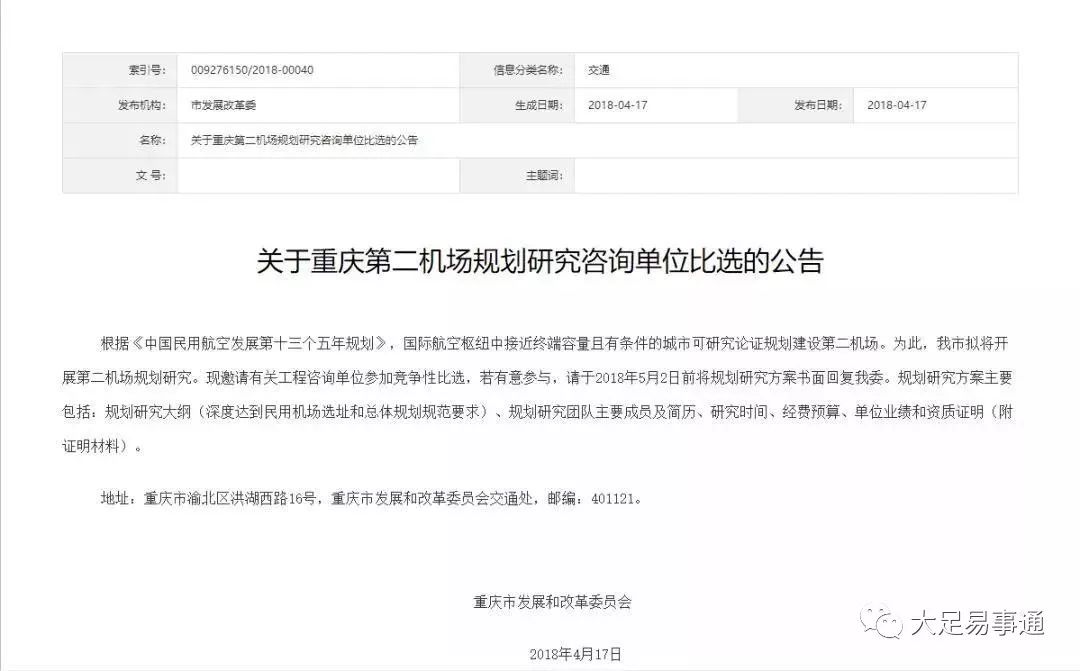The image size is (1080, 671).
Task: Click the 名称 label cell
Action: point(120,141)
